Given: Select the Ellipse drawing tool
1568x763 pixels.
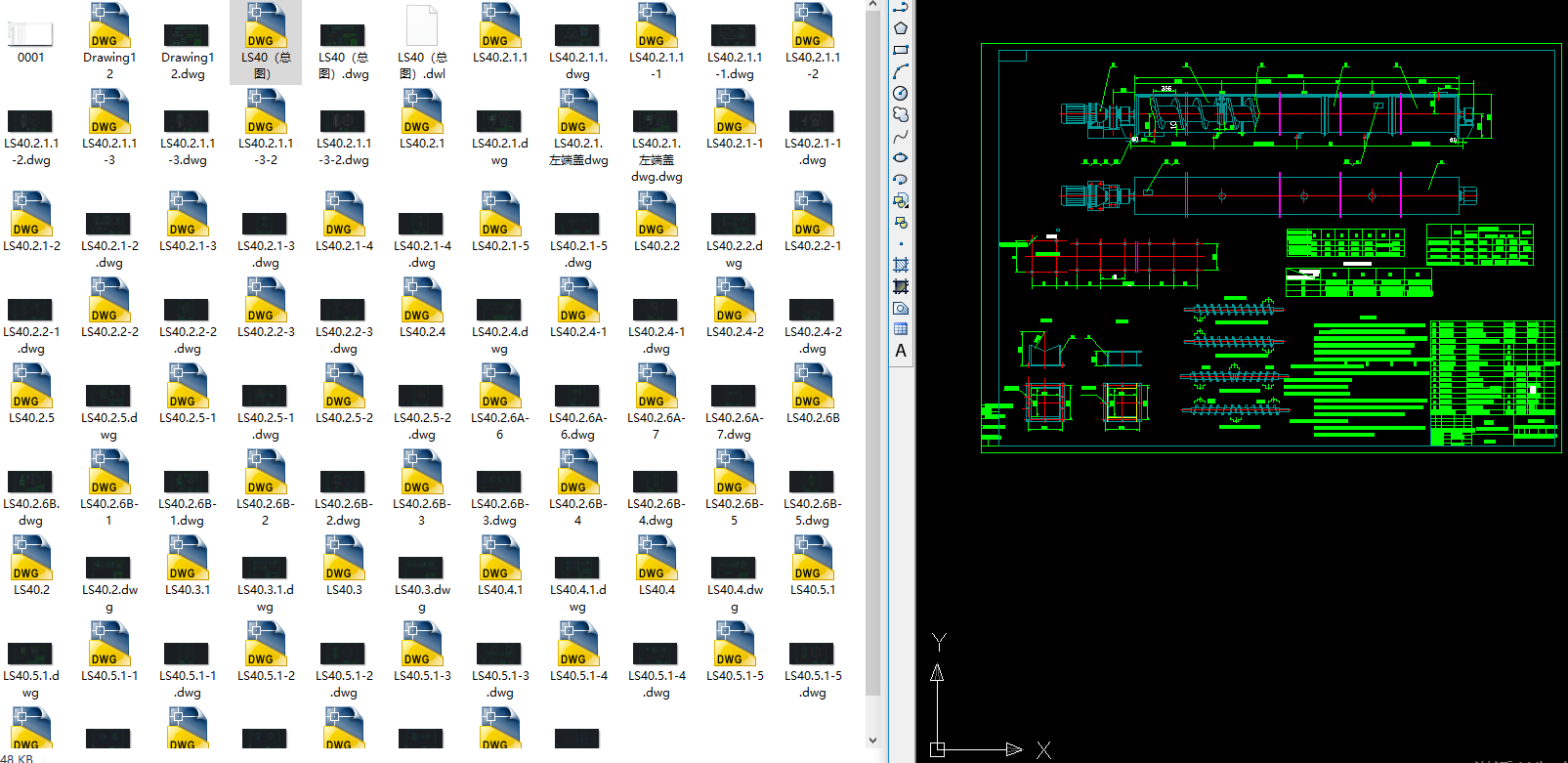Looking at the screenshot, I should 901,157.
